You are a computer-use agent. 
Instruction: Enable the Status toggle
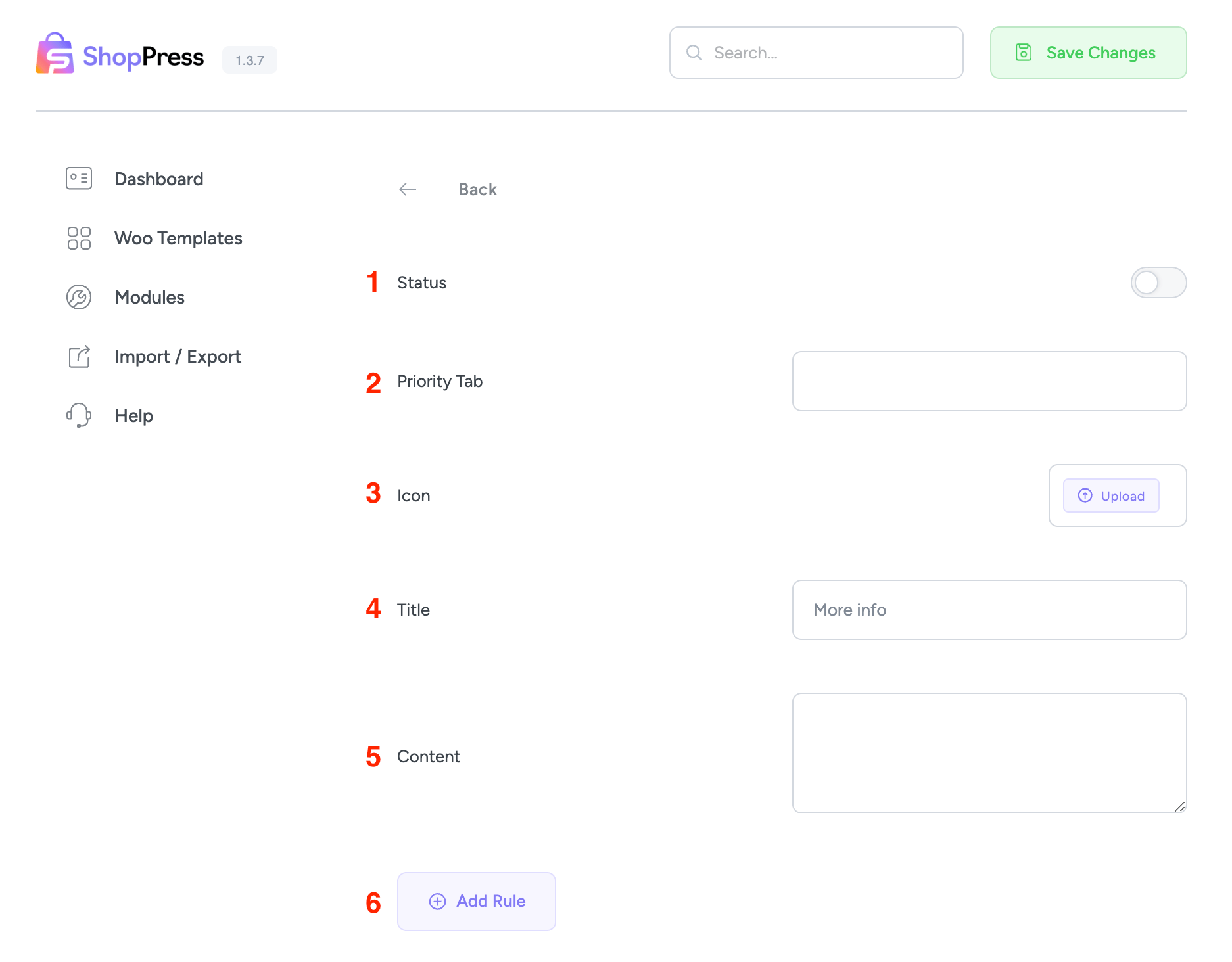point(1158,283)
